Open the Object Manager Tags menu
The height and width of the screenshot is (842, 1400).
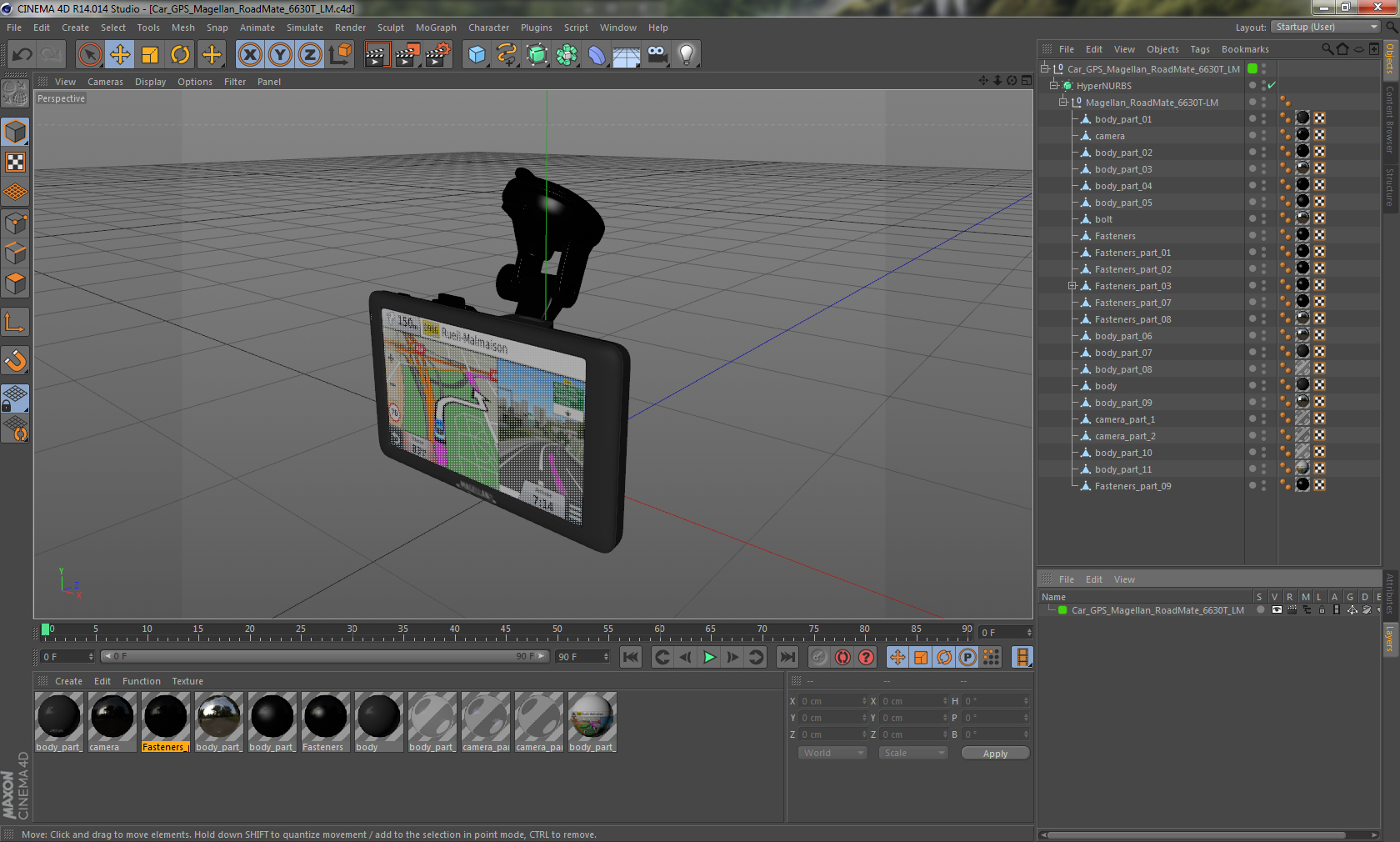coord(1199,49)
